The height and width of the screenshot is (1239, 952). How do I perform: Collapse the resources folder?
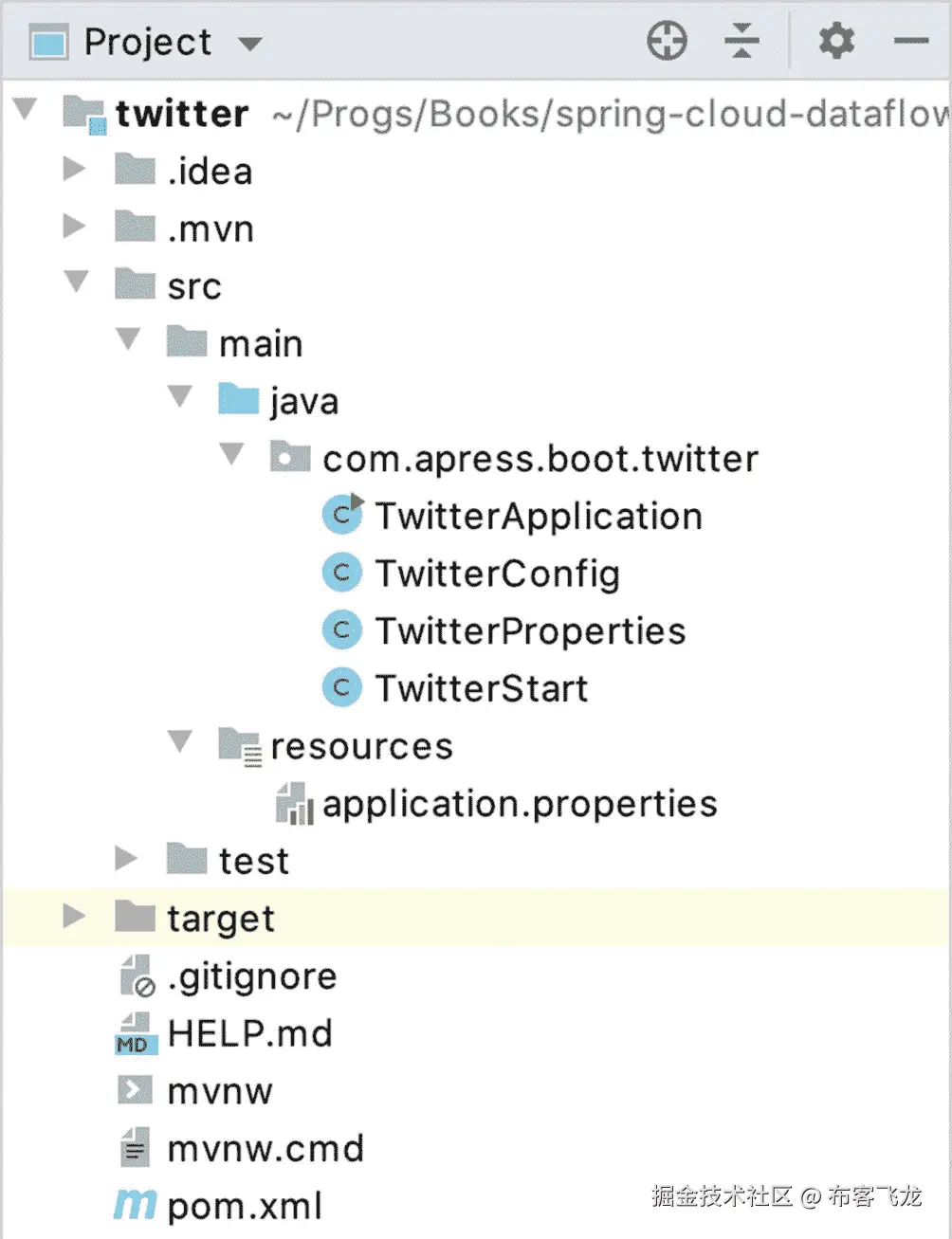179,741
